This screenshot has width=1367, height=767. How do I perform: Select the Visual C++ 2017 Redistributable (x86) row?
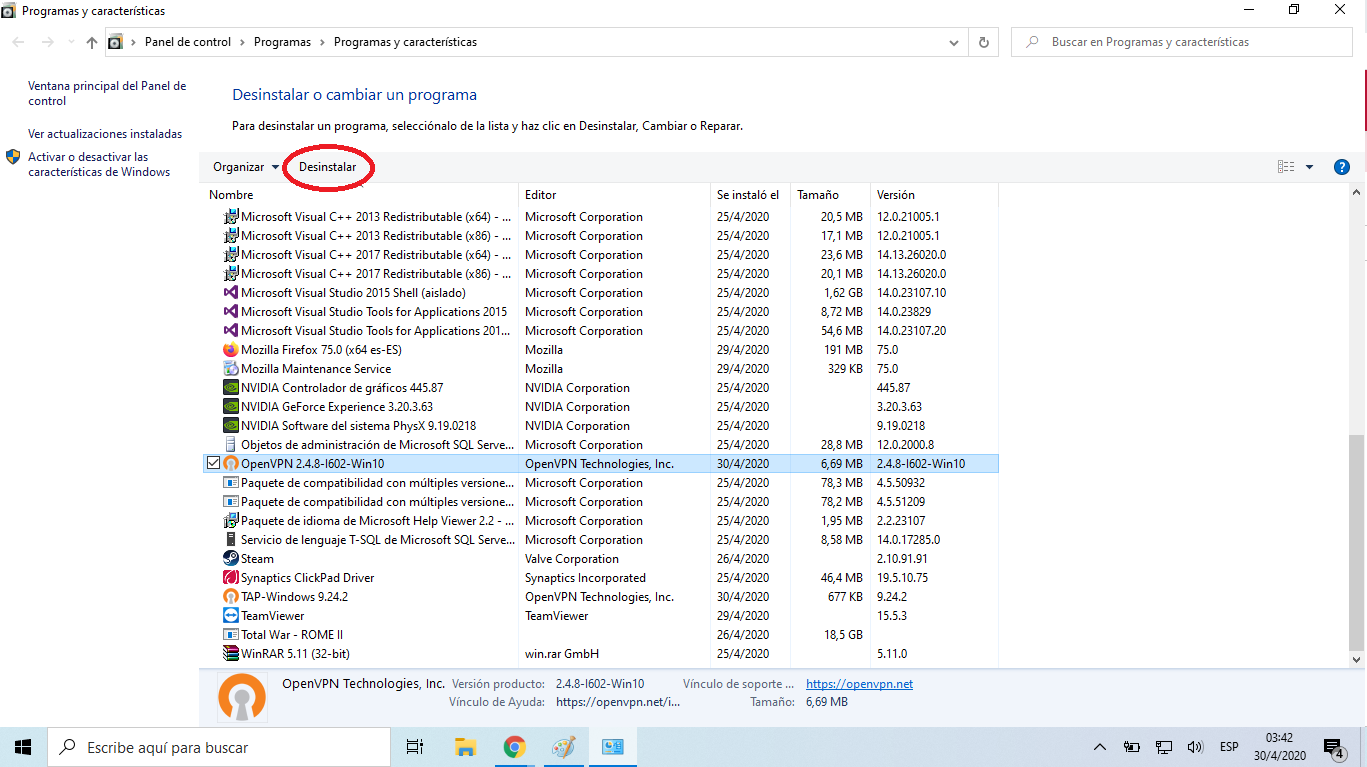click(x=602, y=274)
